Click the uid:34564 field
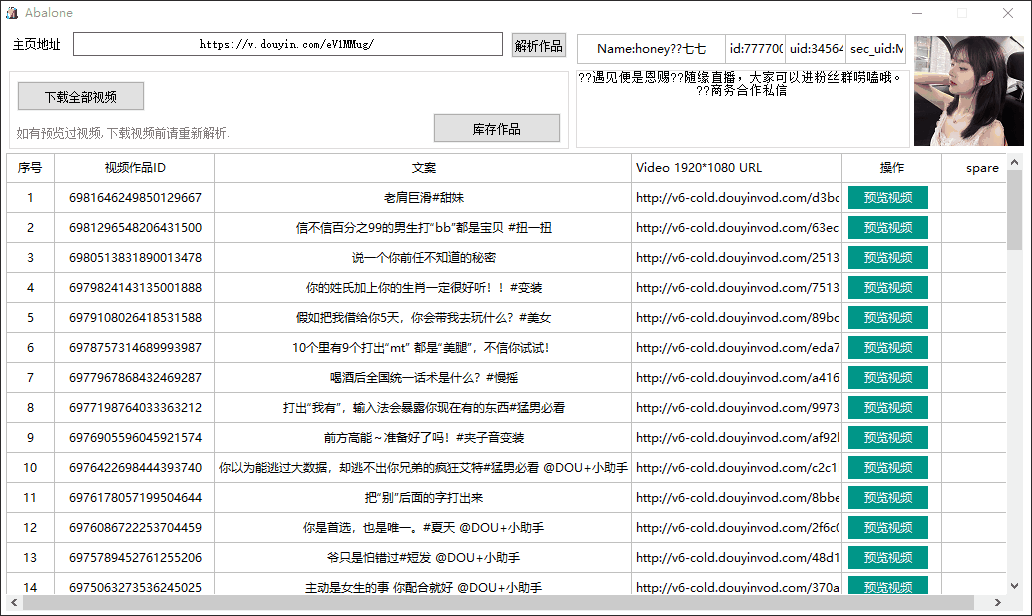The image size is (1032, 616). 815,49
